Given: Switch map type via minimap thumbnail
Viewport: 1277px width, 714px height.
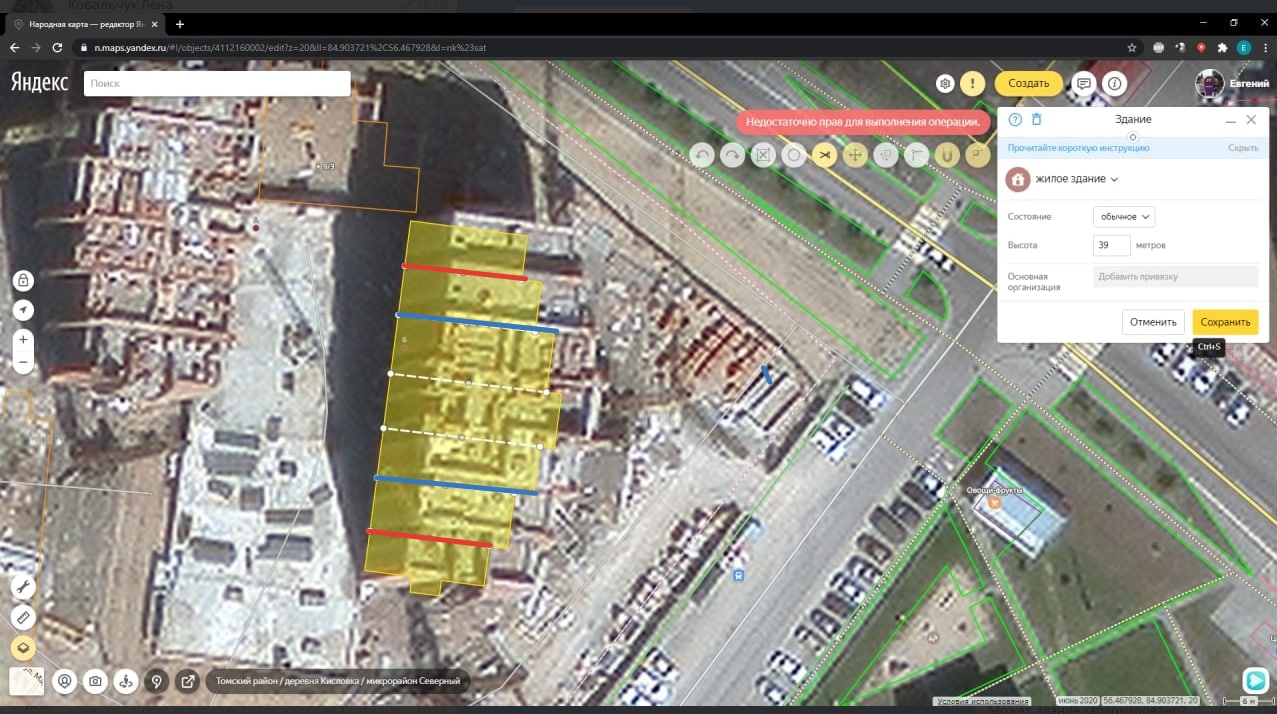Looking at the screenshot, I should click(x=25, y=681).
